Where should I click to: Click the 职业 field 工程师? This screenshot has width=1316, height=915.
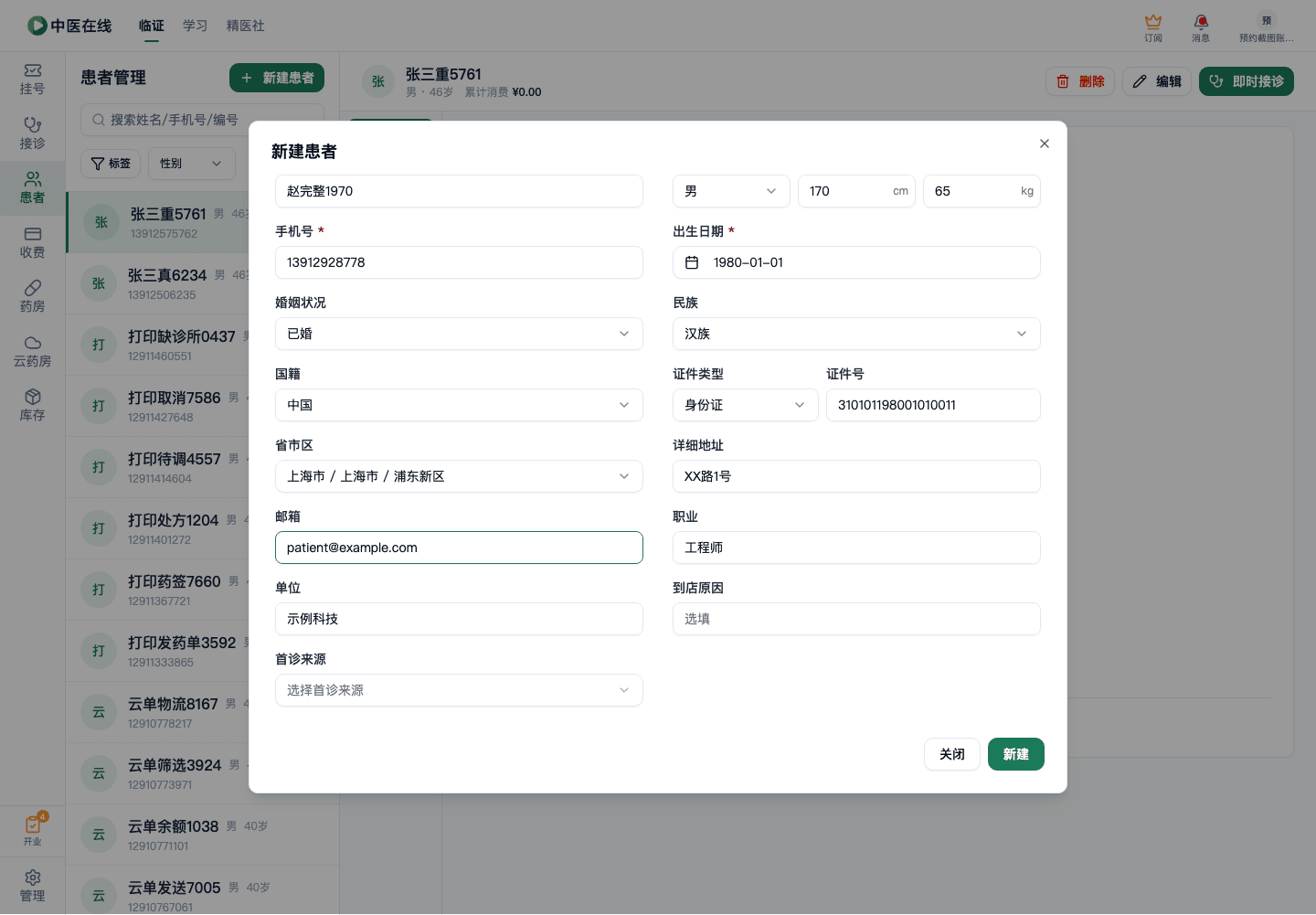(856, 548)
